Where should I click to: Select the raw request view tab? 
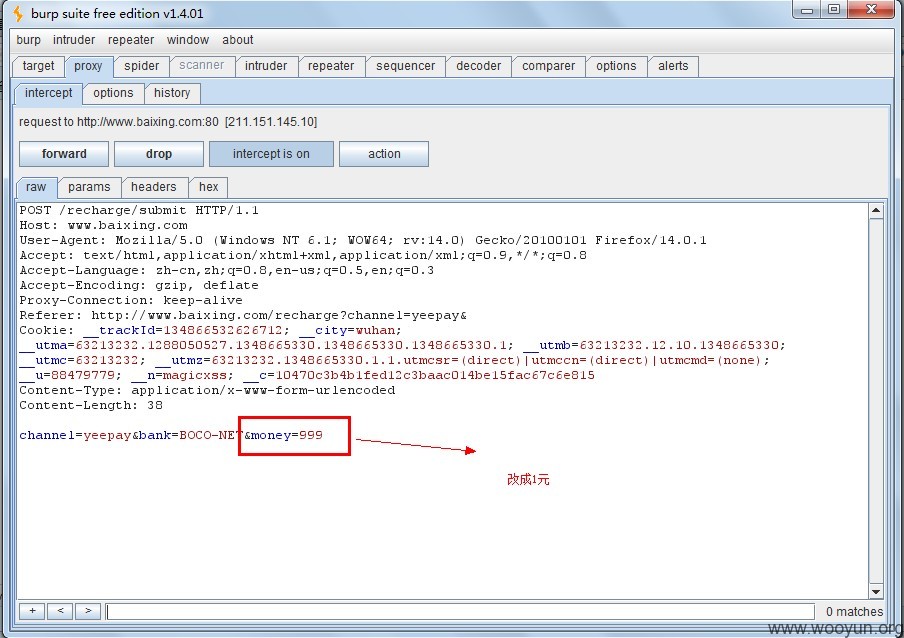pos(36,187)
